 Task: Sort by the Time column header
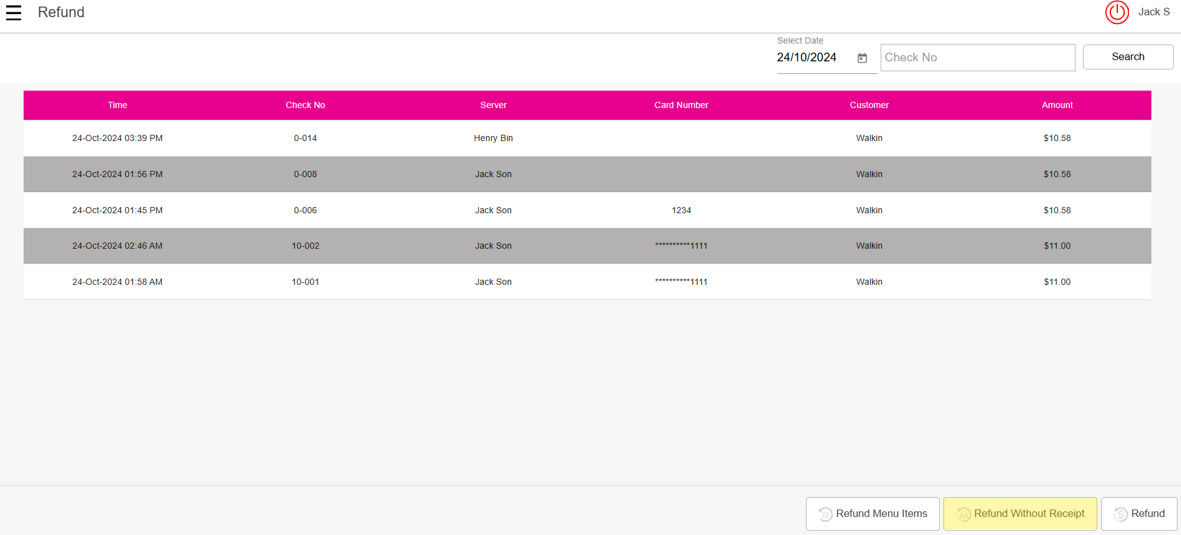117,105
